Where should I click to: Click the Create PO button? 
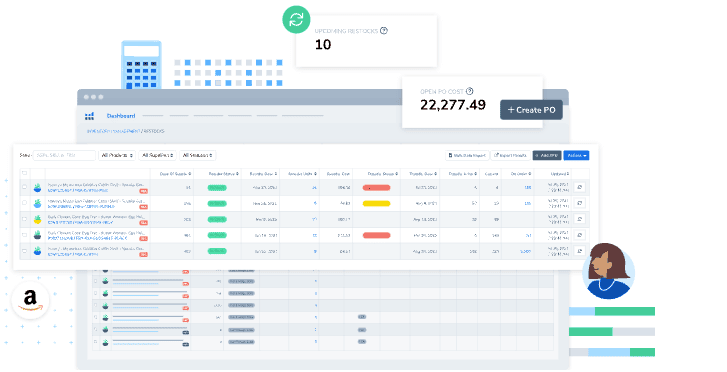point(531,110)
